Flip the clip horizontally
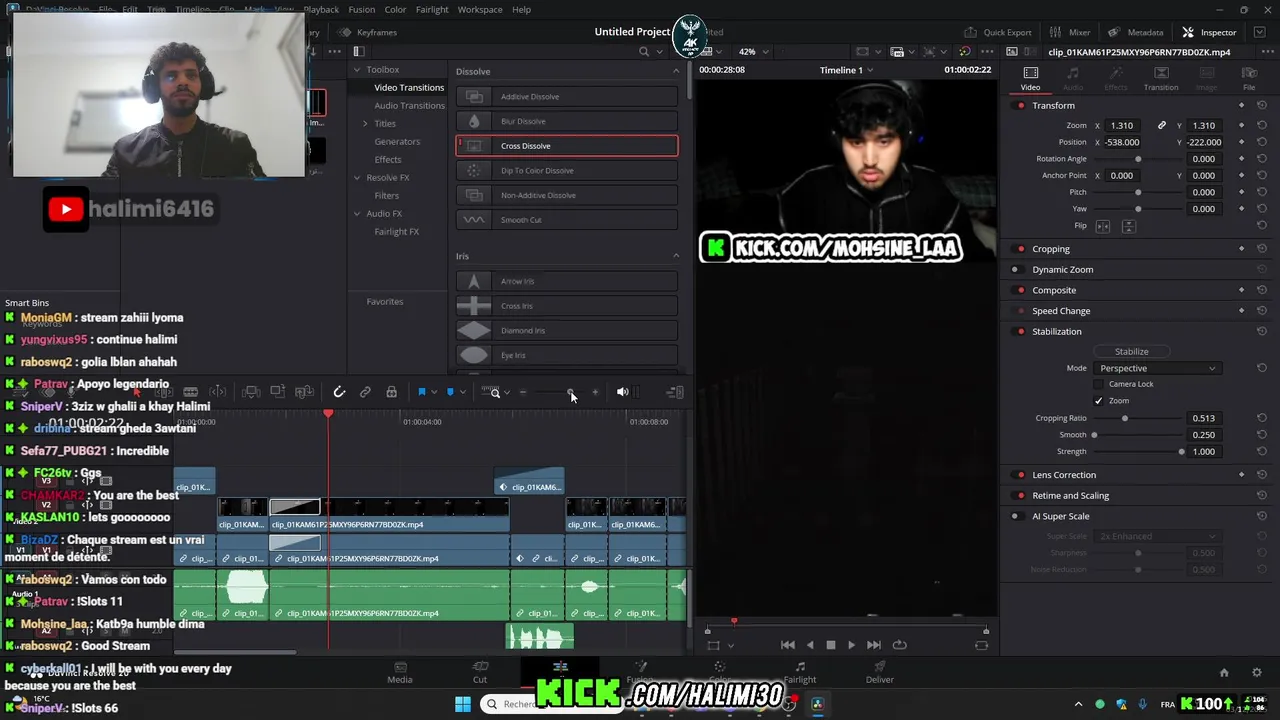The width and height of the screenshot is (1280, 720). tap(1103, 227)
